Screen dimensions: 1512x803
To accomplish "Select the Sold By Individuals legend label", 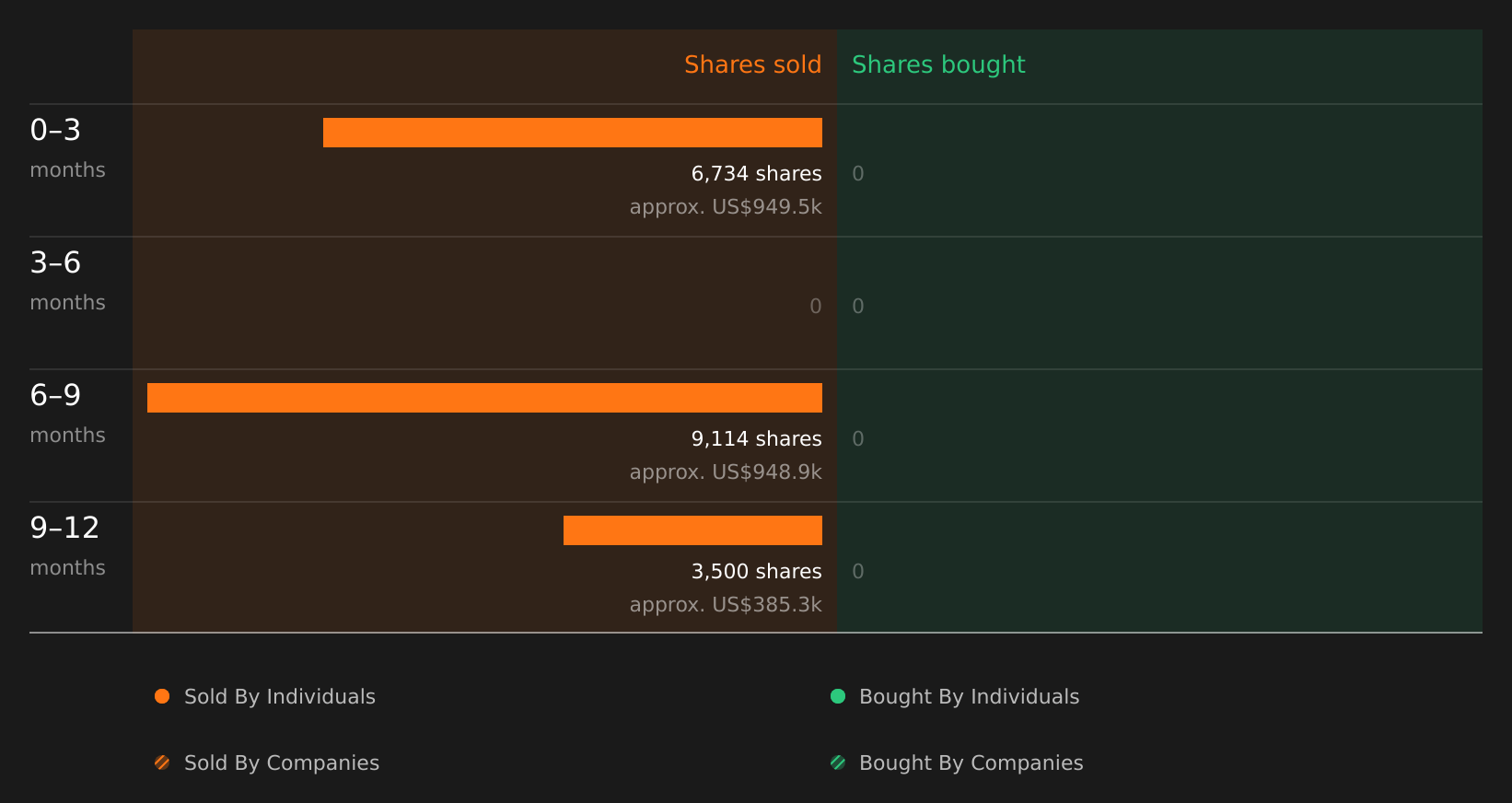I will [x=280, y=697].
